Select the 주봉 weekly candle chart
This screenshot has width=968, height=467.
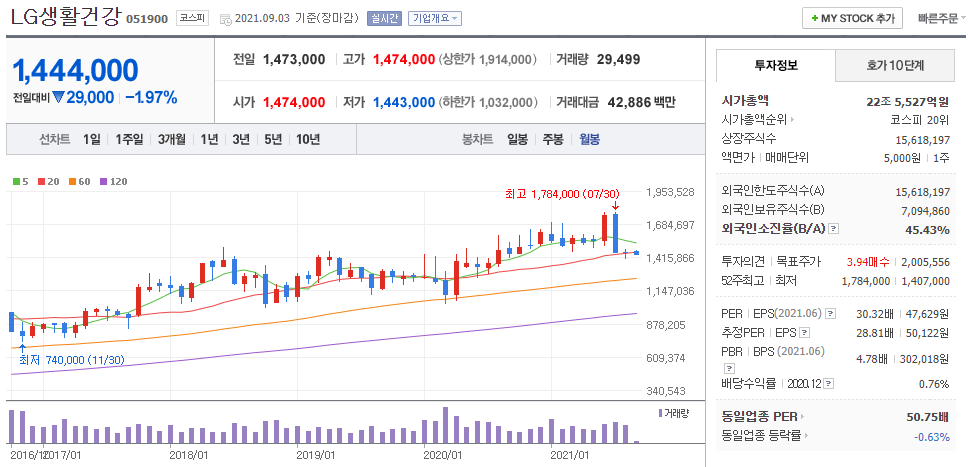pos(553,139)
